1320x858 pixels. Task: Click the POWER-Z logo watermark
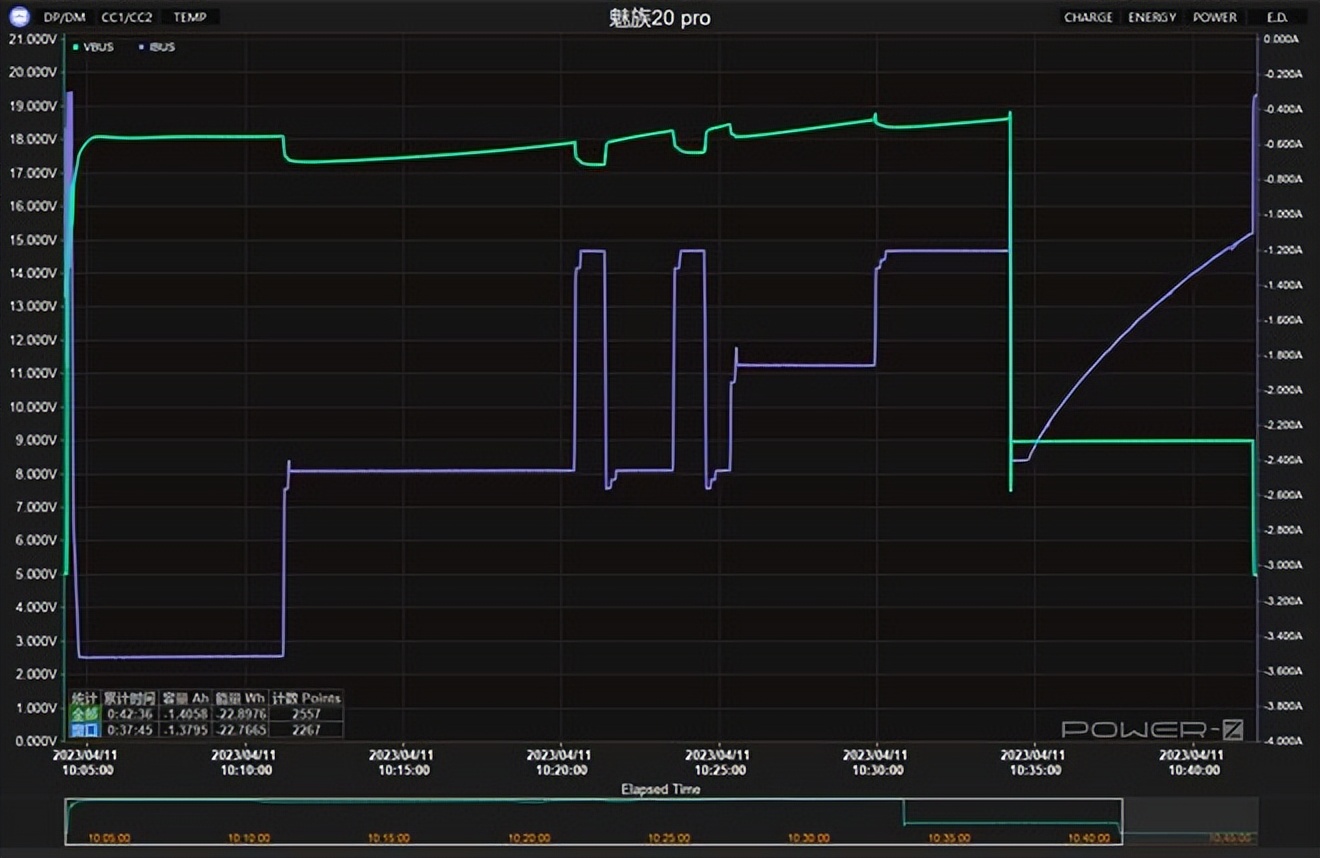(1152, 729)
